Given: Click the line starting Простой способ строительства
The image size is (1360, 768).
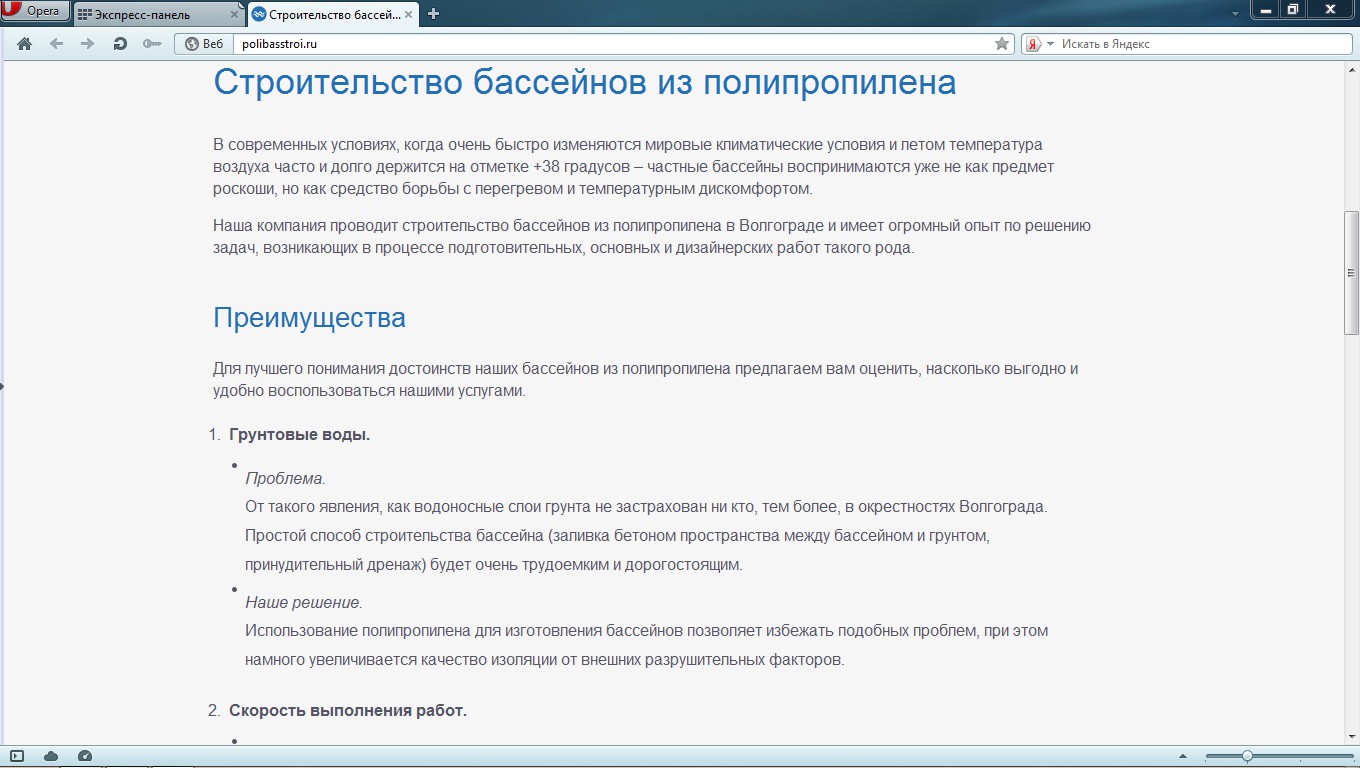Looking at the screenshot, I should pos(617,536).
